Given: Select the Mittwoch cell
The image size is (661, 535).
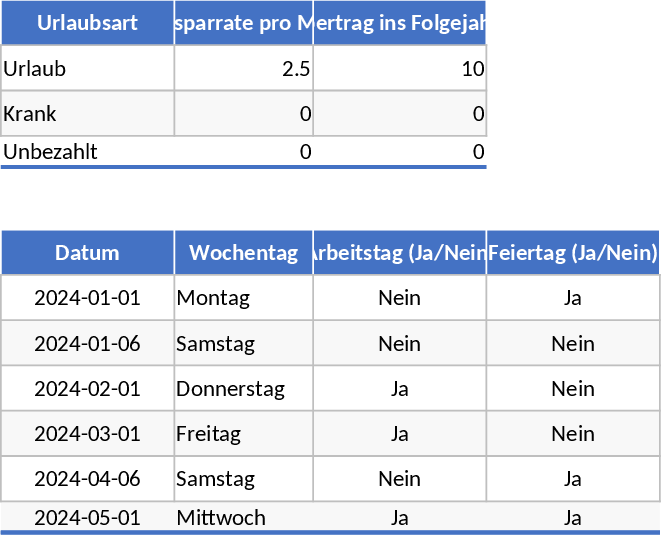Looking at the screenshot, I should pyautogui.click(x=243, y=518).
